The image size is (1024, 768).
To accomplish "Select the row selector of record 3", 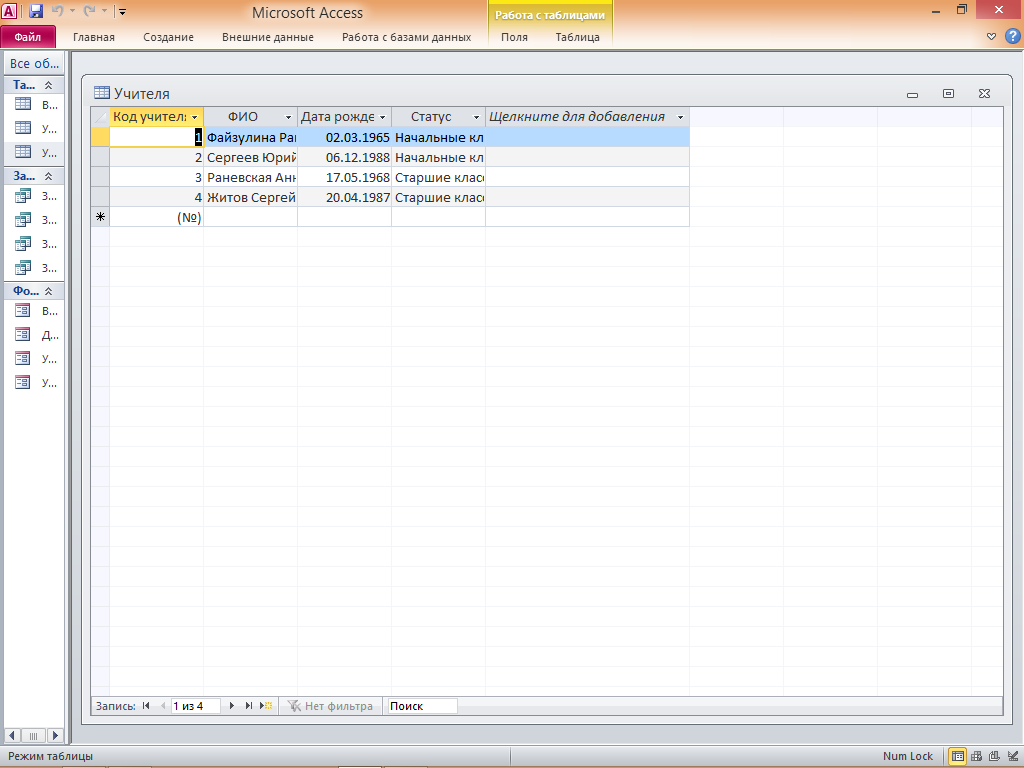I will (100, 177).
